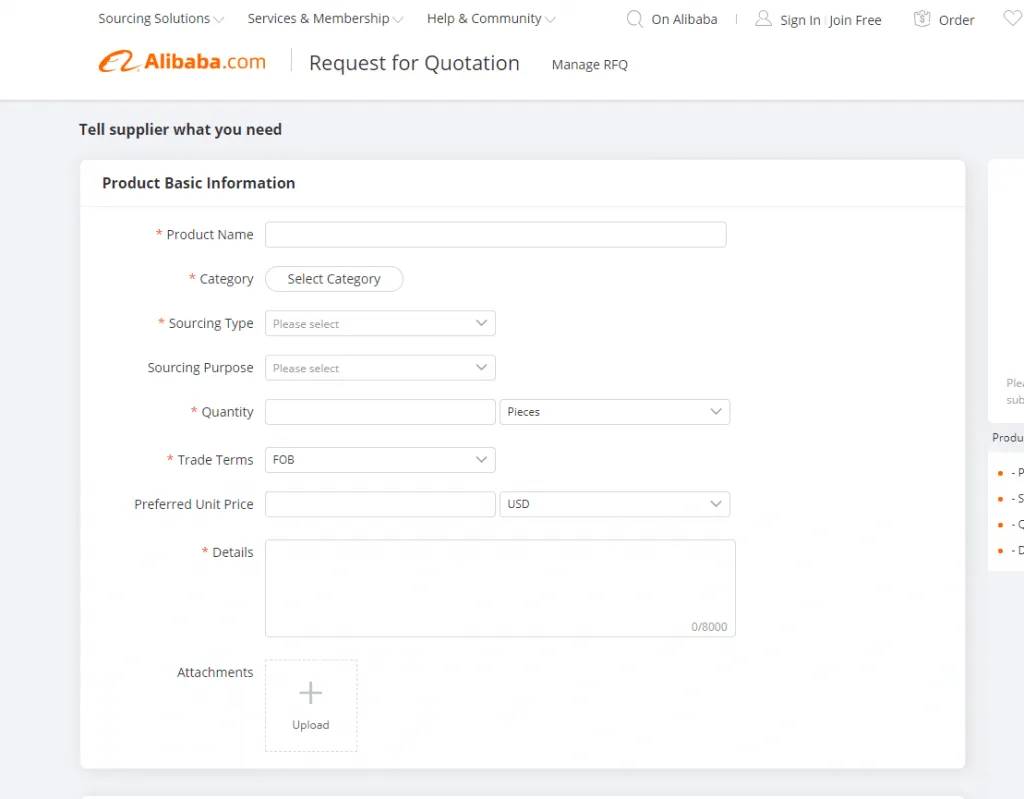Open the Pieces unit dropdown
The image size is (1024, 799).
[615, 412]
